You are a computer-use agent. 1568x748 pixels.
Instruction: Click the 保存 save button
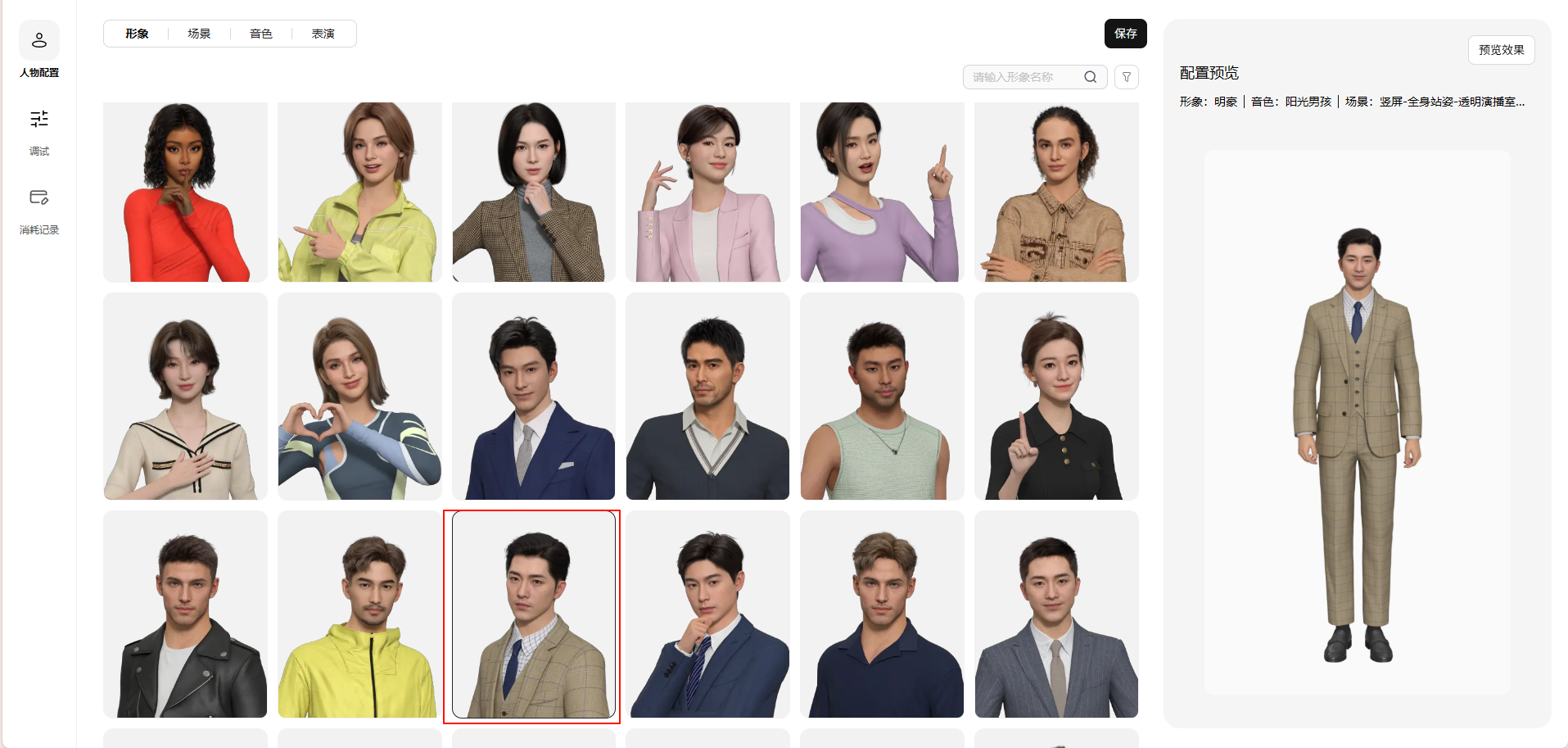1125,34
